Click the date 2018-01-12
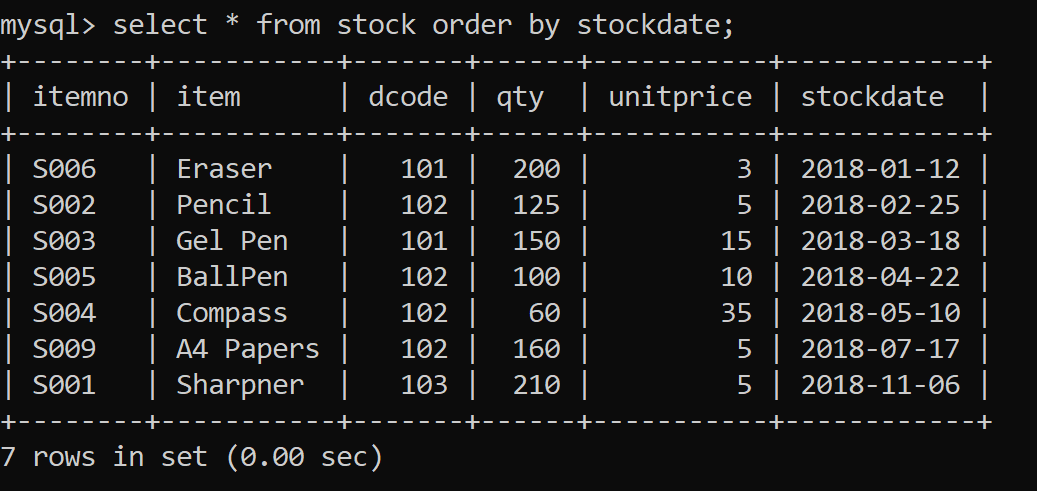This screenshot has height=491, width=1037. pos(880,169)
